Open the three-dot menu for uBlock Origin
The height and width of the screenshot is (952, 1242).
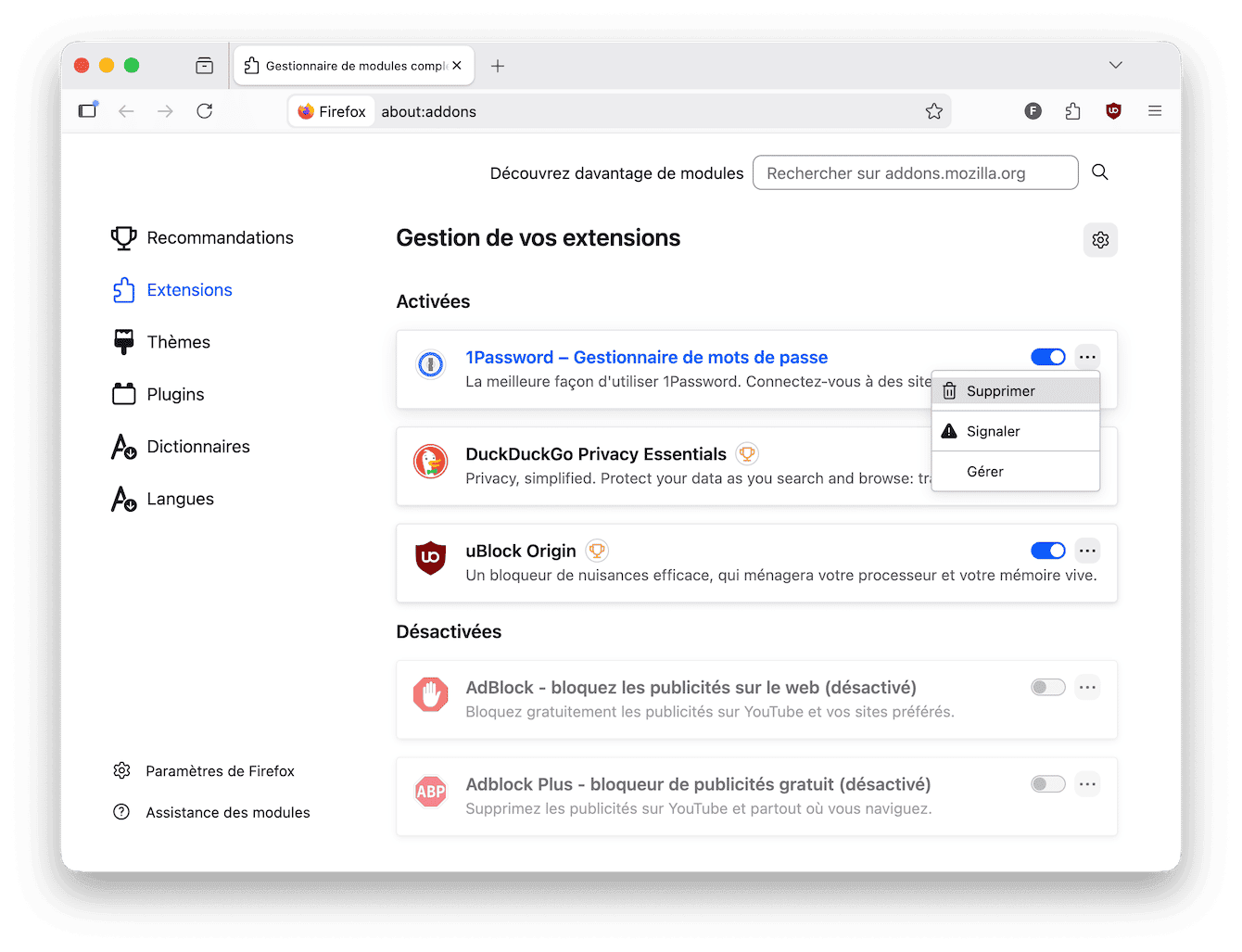1086,550
